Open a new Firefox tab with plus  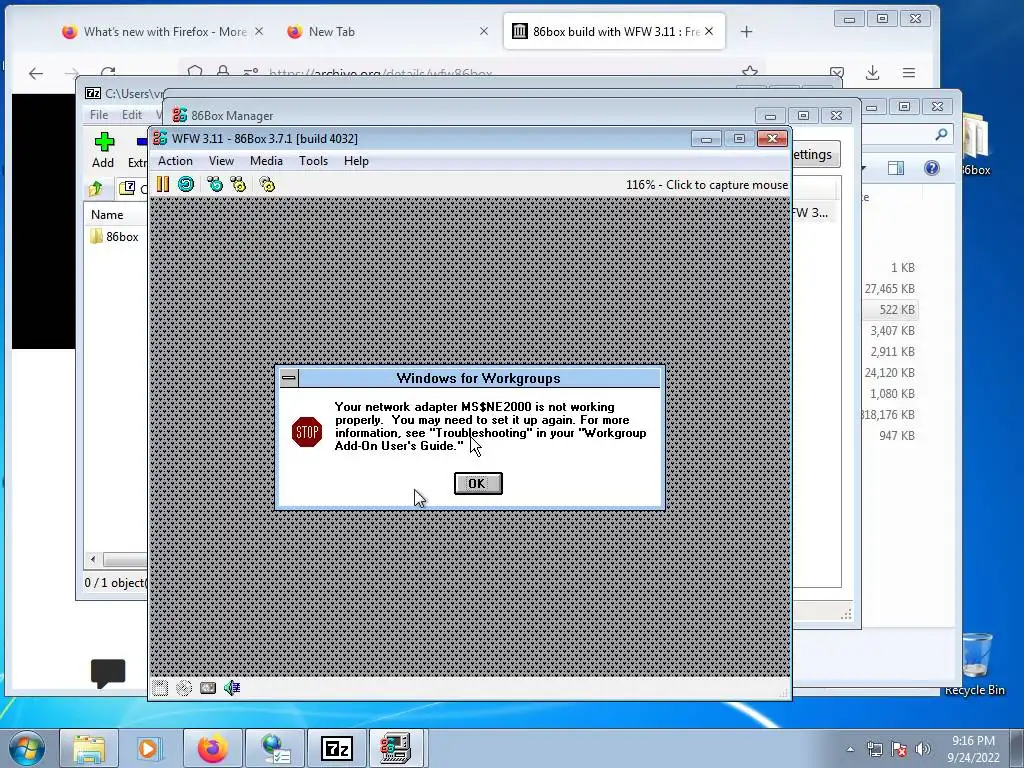click(746, 31)
